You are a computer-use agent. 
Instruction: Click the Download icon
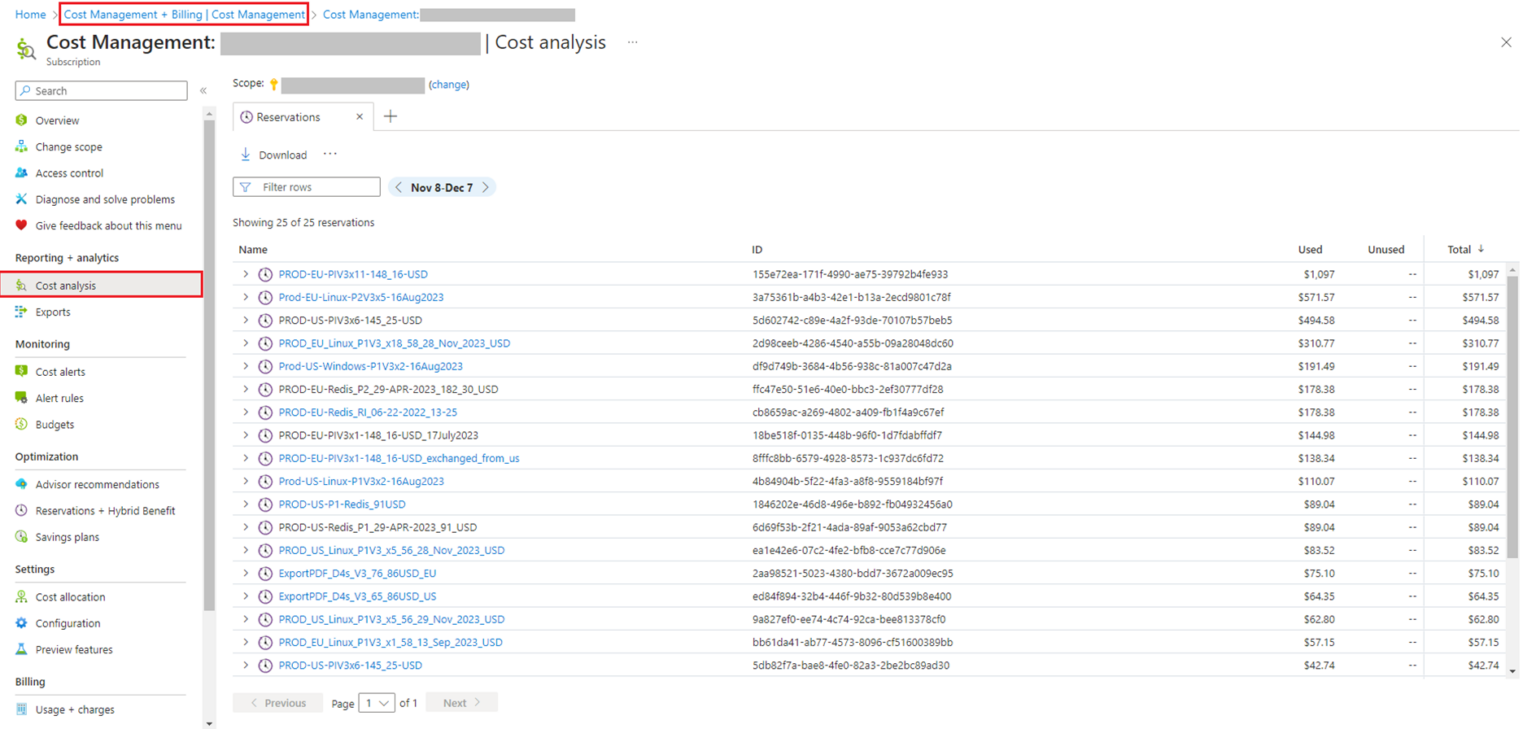[x=246, y=154]
